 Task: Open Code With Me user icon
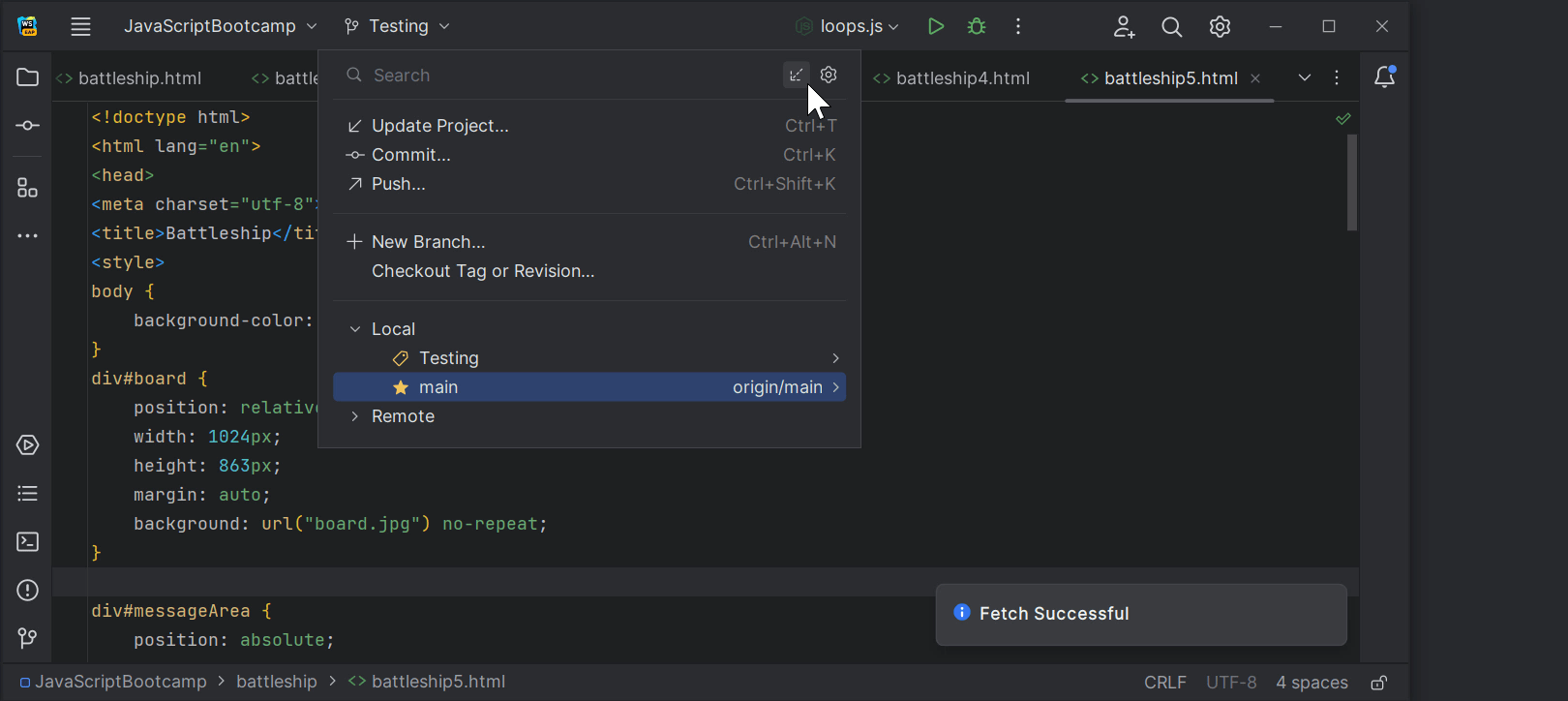click(x=1123, y=26)
